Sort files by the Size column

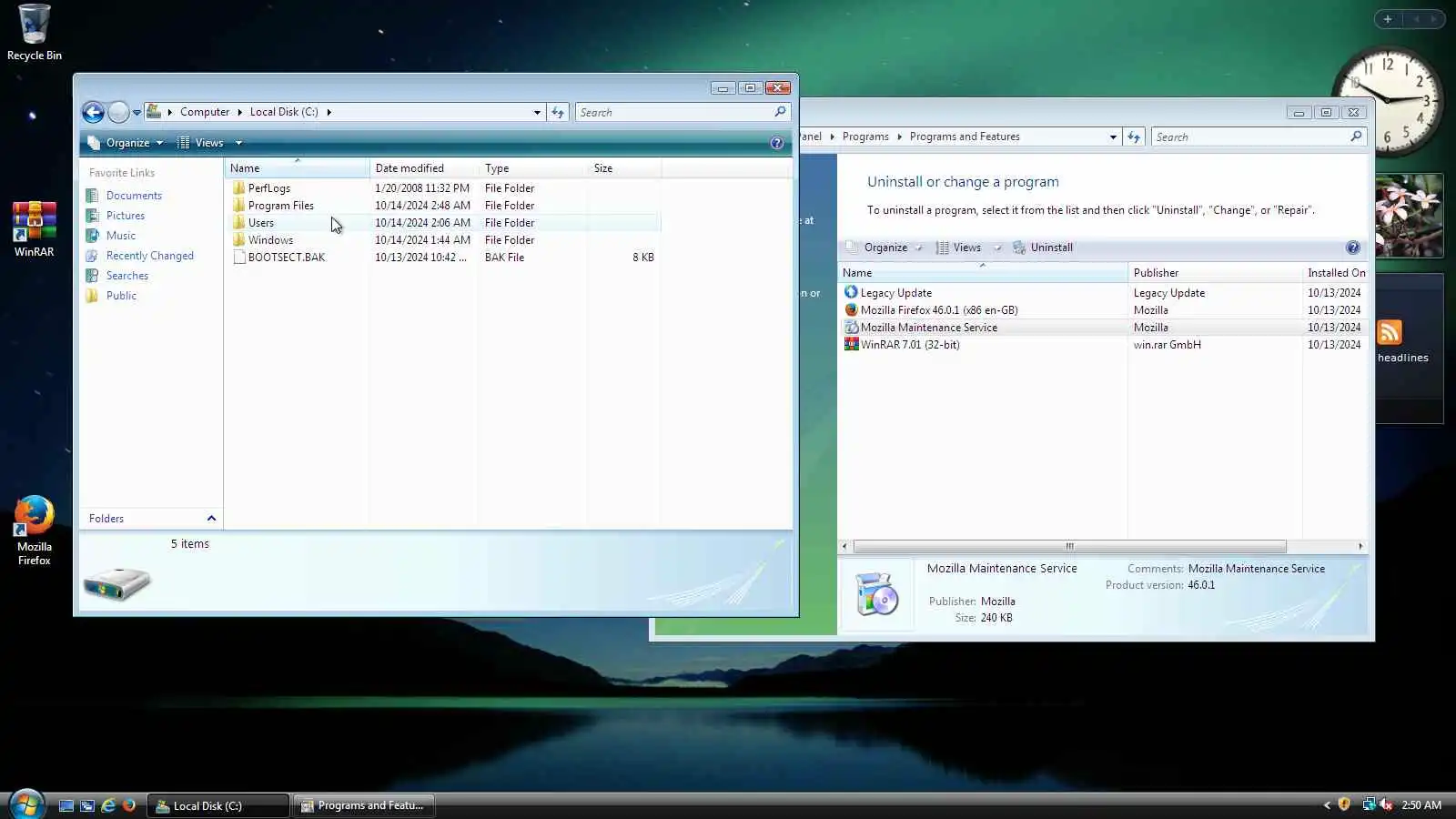pos(624,168)
